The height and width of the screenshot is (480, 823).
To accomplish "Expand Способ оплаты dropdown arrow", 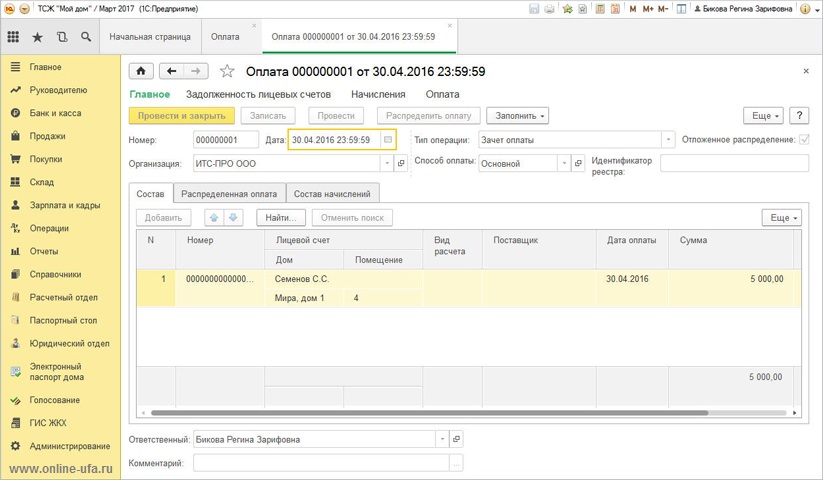I will (564, 164).
